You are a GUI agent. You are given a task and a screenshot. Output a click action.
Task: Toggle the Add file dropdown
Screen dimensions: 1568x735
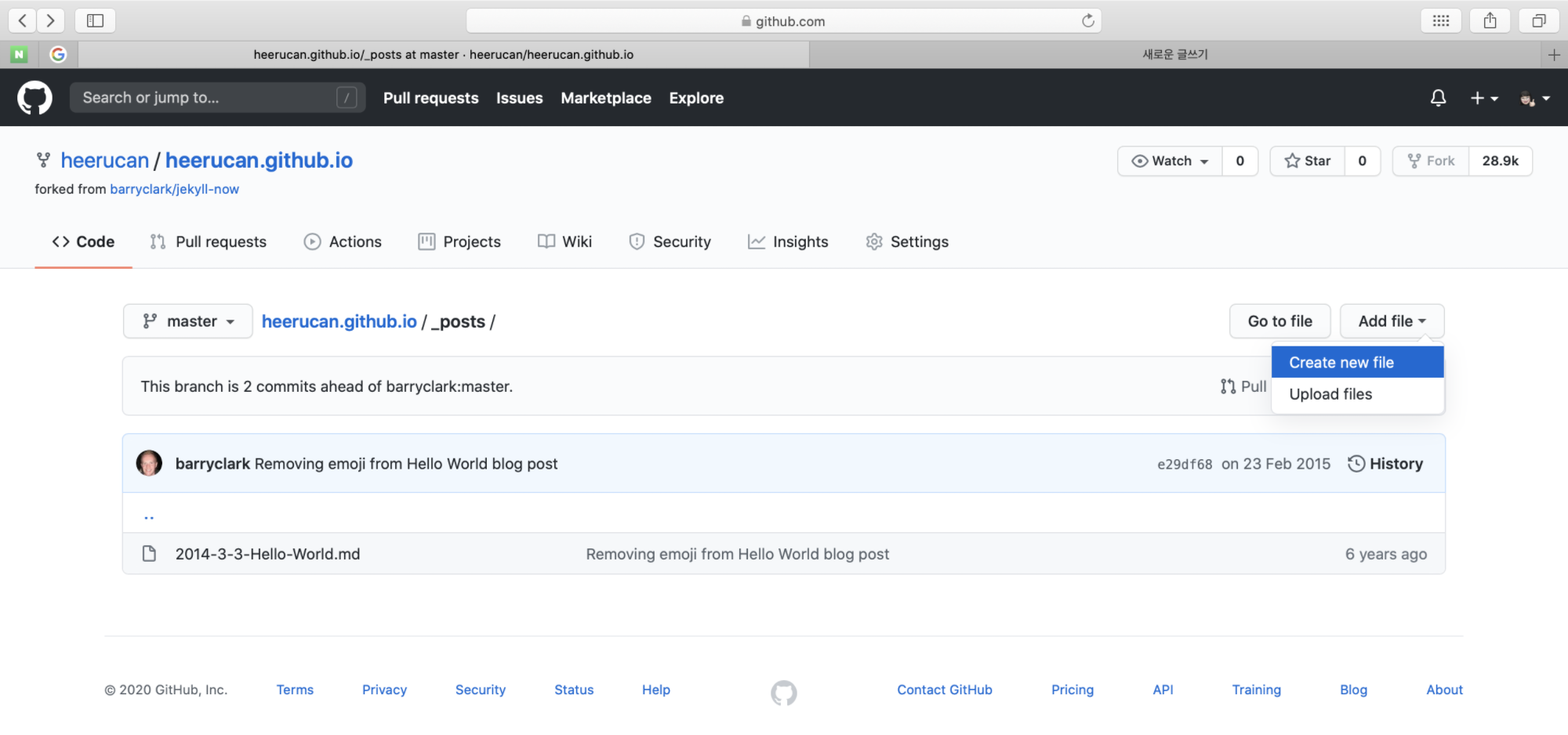(x=1392, y=321)
